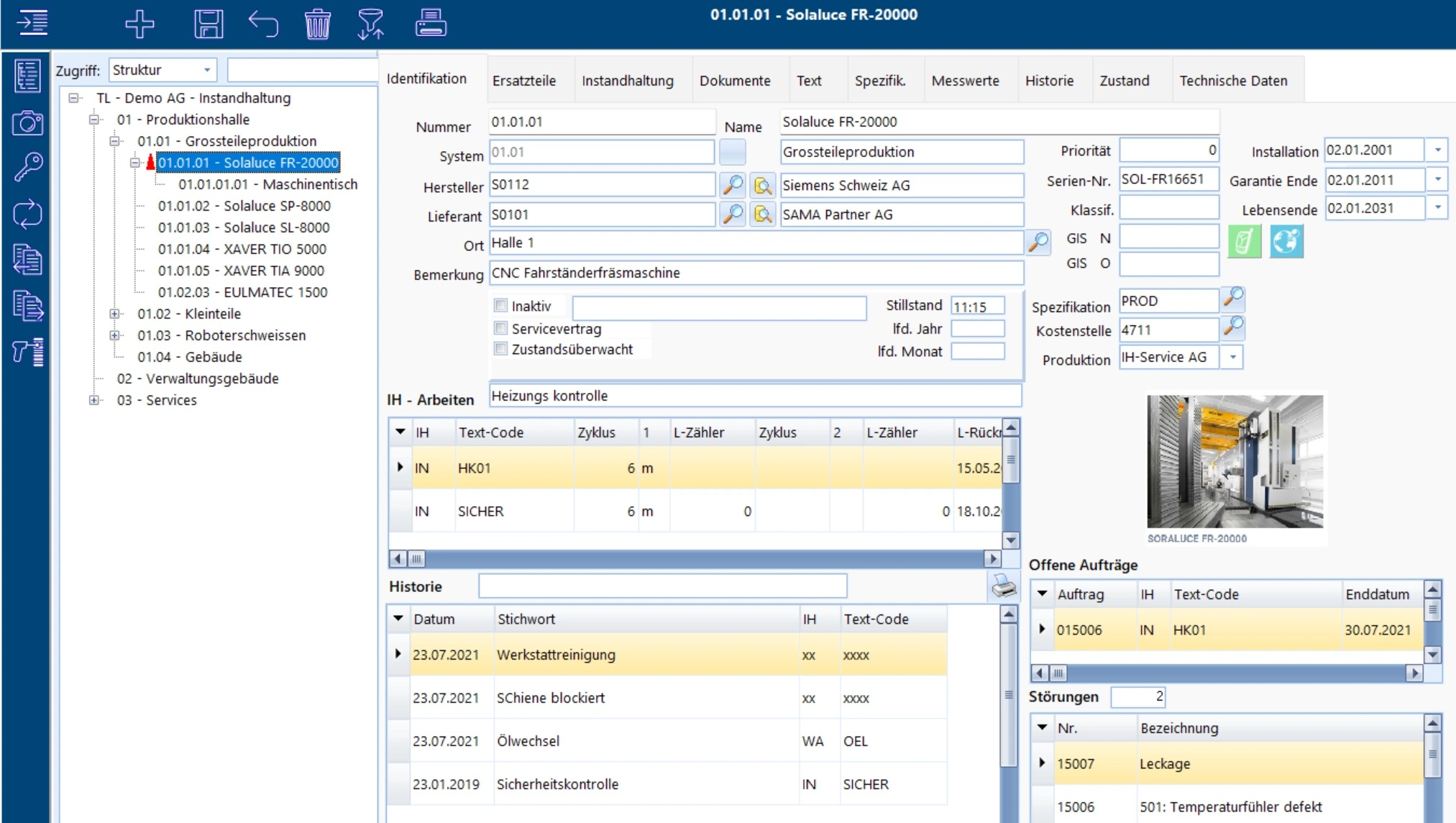Click the camera icon in left sidebar
This screenshot has height=823, width=1456.
[x=27, y=123]
